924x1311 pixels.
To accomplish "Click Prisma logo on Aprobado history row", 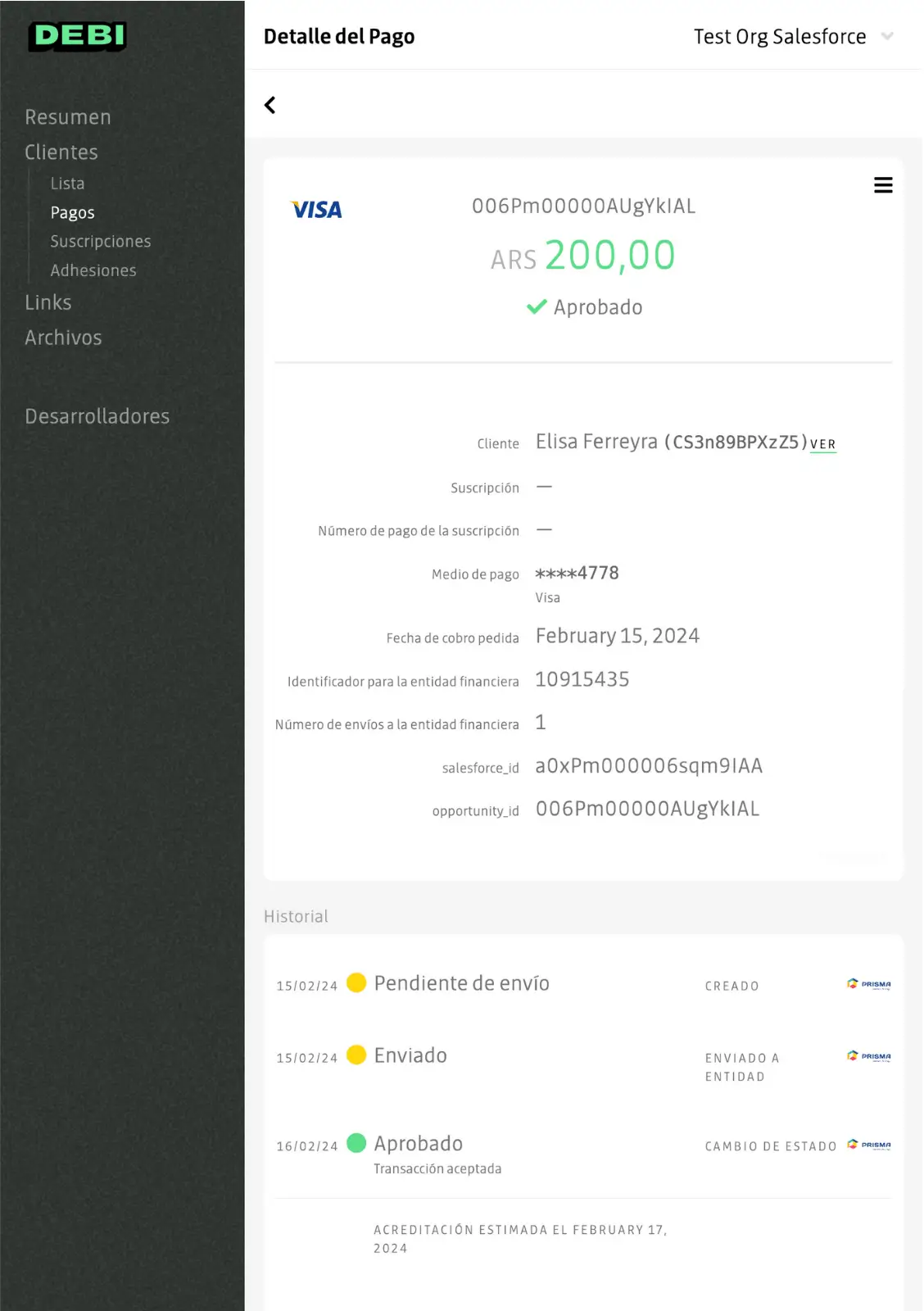I will pos(868,1145).
